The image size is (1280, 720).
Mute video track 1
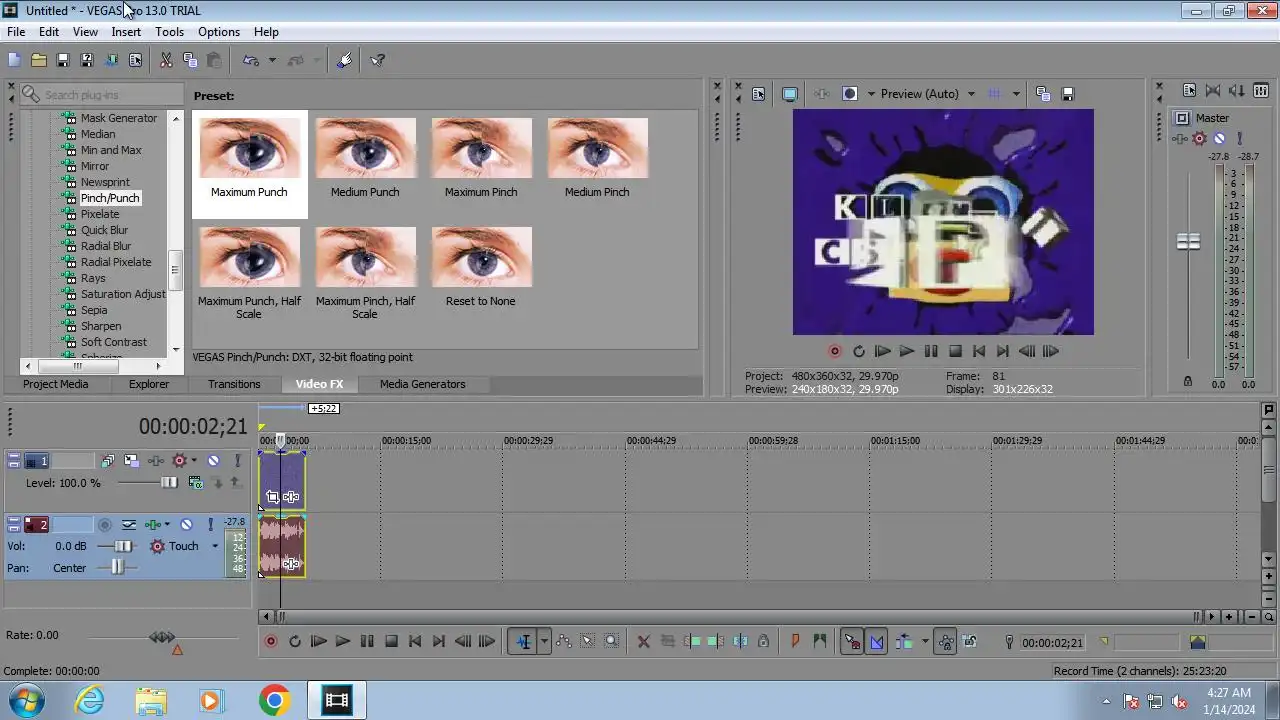pyautogui.click(x=213, y=461)
